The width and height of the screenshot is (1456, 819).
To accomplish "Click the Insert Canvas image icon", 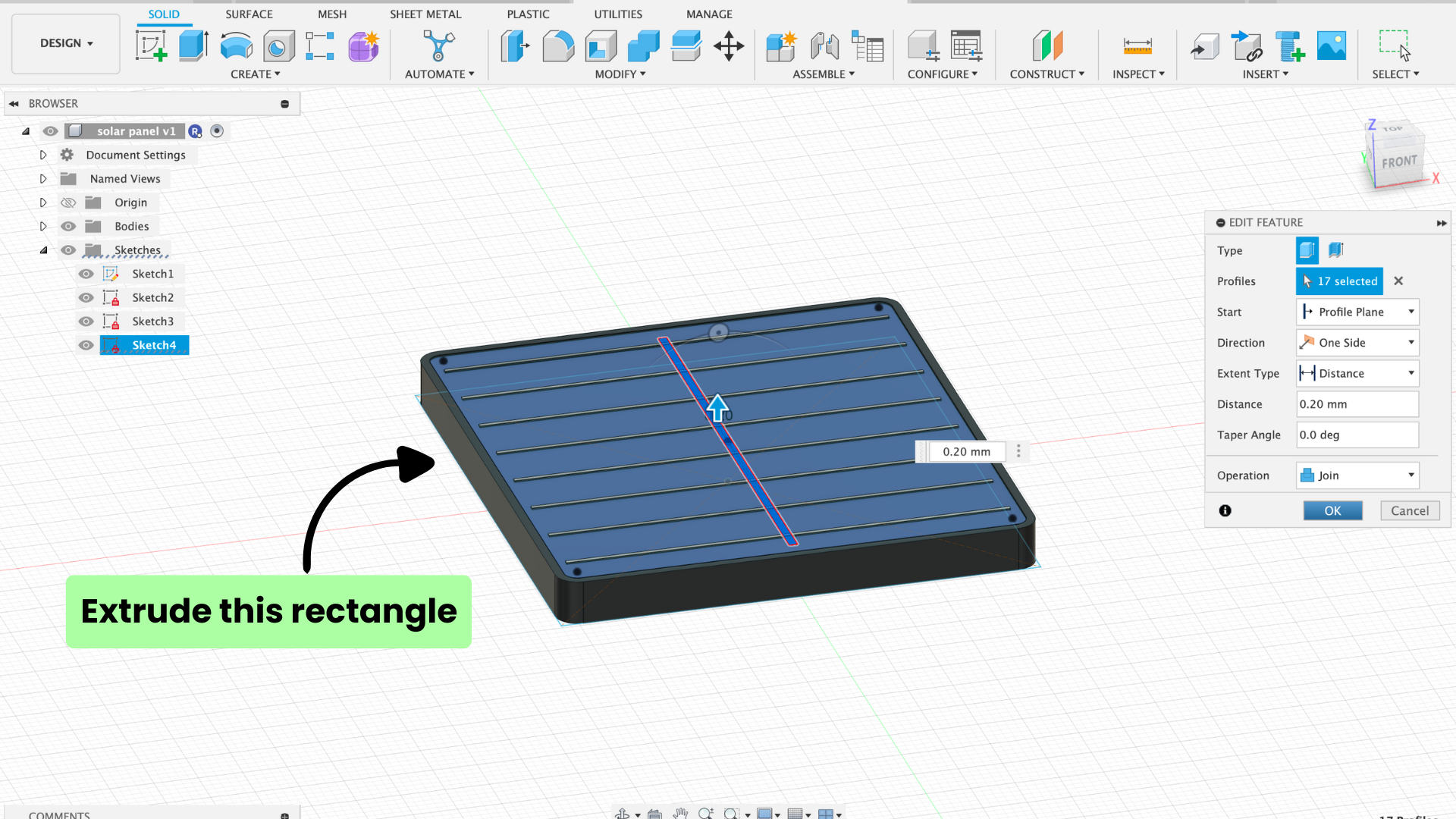I will [1332, 45].
